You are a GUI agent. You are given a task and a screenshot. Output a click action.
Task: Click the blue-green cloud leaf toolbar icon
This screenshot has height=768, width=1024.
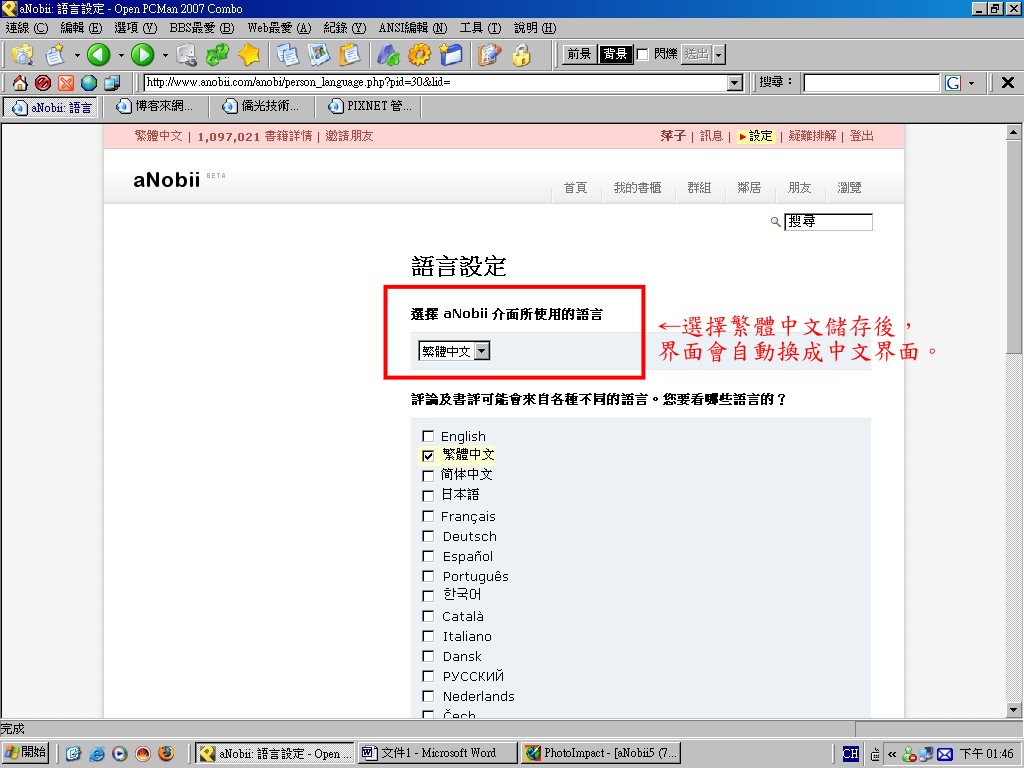pyautogui.click(x=388, y=55)
